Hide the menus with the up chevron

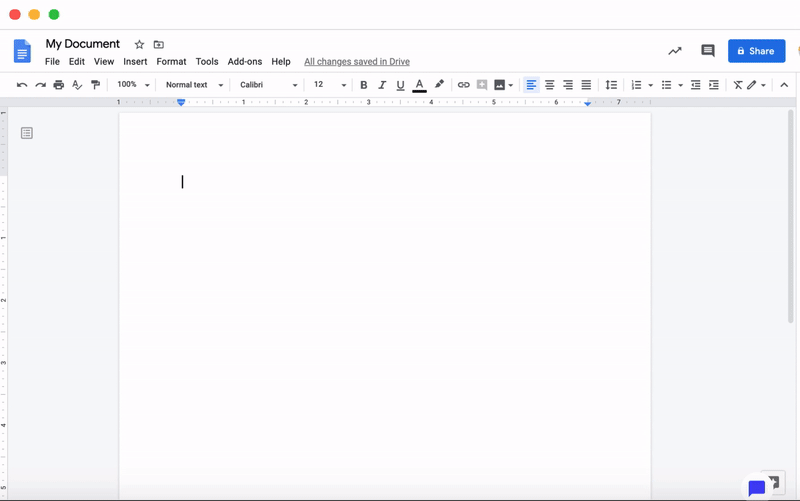click(784, 85)
